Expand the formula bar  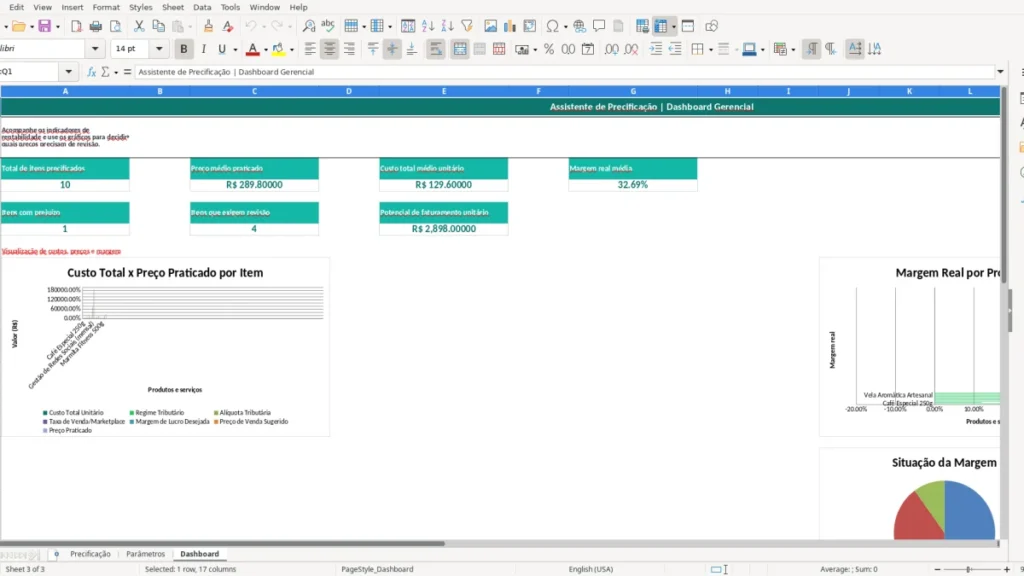point(1000,72)
